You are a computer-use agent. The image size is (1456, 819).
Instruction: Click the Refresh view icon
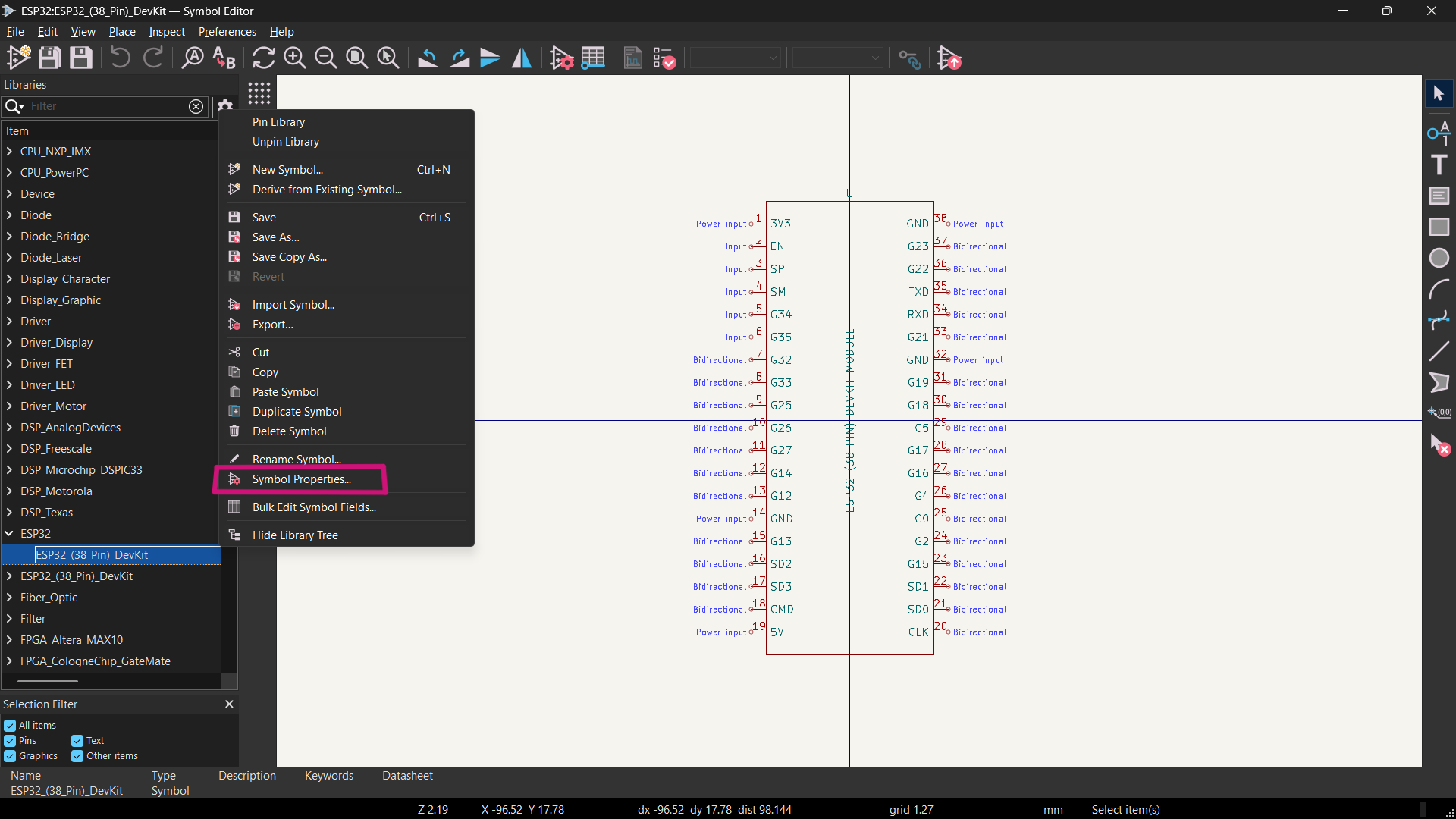click(263, 58)
